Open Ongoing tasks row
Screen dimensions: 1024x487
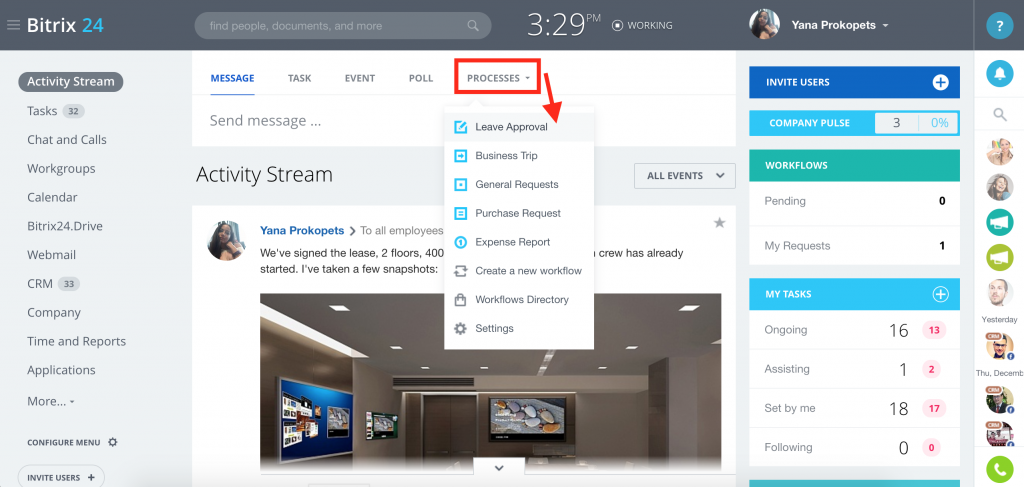(x=854, y=330)
